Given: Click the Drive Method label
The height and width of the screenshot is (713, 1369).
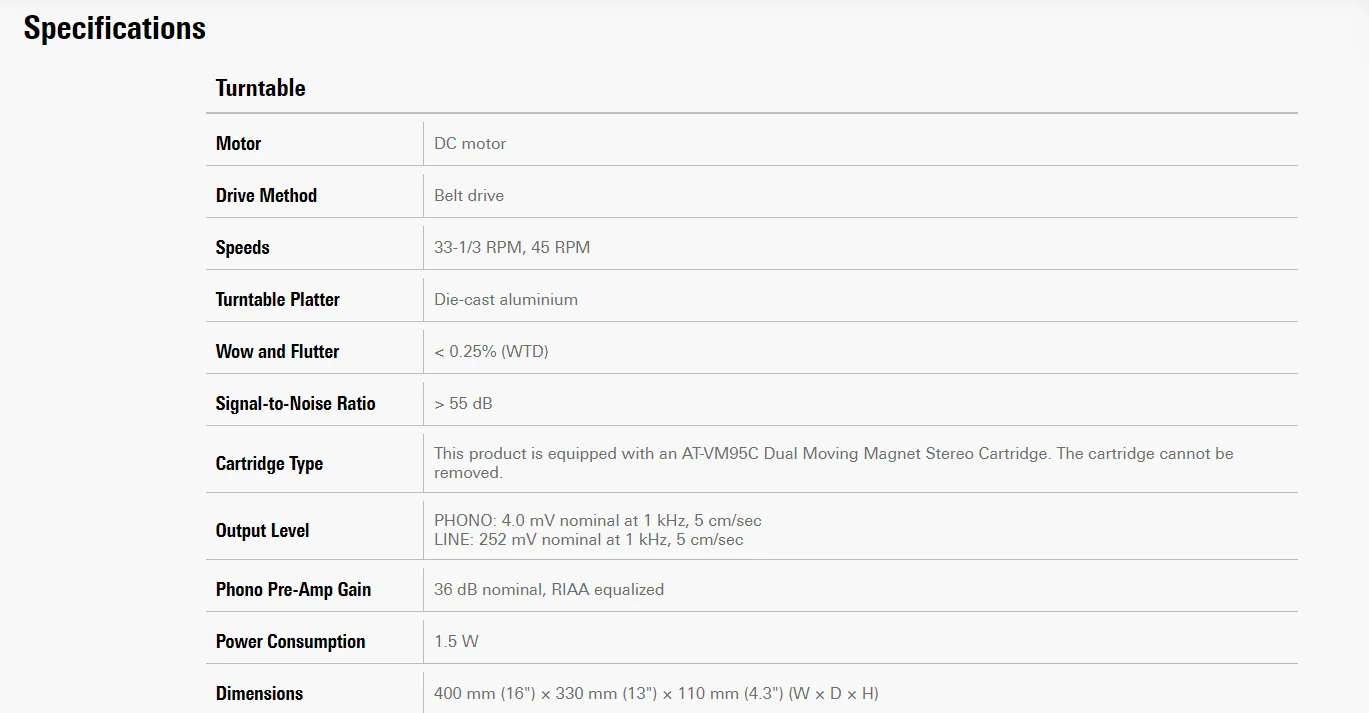Looking at the screenshot, I should click(266, 195).
